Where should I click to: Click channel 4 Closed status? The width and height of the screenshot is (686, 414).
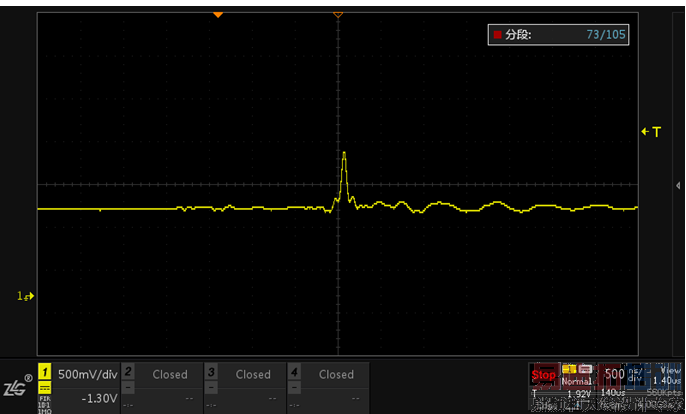pyautogui.click(x=336, y=375)
